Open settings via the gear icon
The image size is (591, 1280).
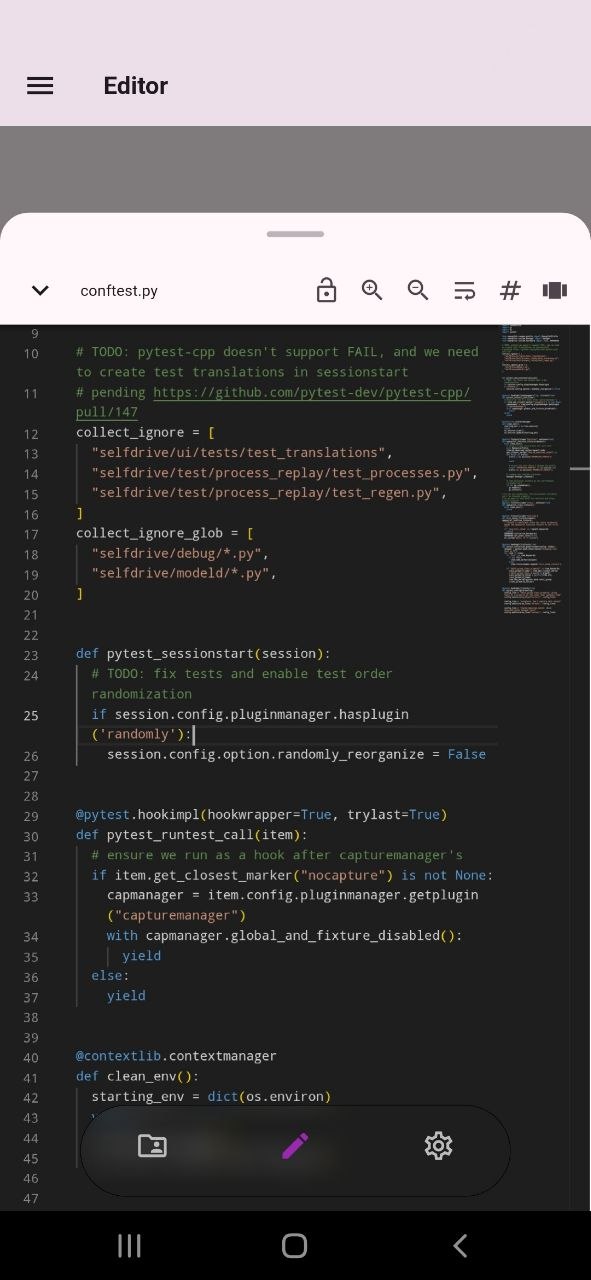click(x=438, y=1146)
